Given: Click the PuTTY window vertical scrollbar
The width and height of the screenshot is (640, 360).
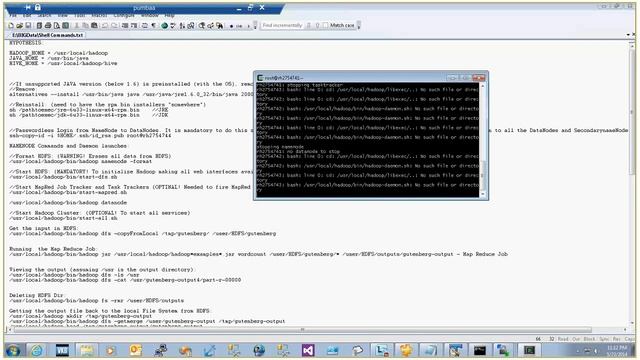Looking at the screenshot, I should (x=483, y=139).
